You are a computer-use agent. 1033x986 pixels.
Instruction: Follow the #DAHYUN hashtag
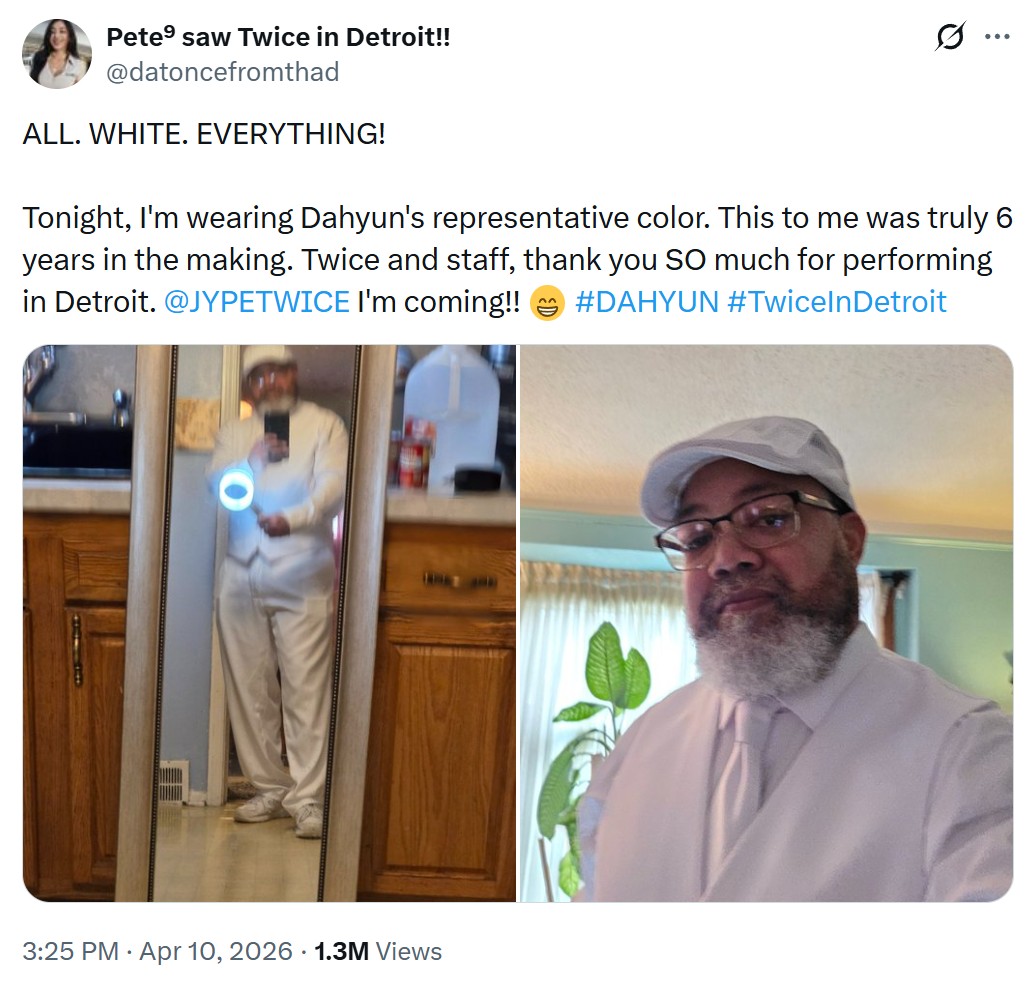646,302
